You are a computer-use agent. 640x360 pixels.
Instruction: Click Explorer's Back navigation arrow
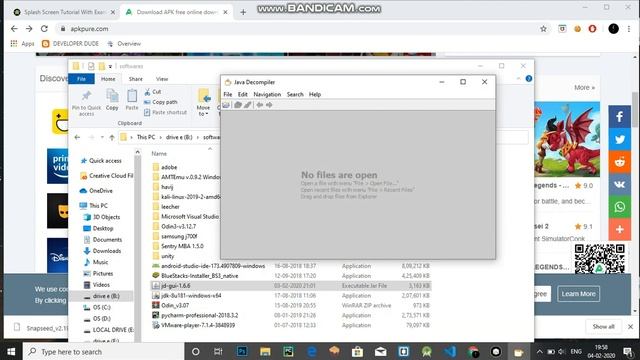77,138
